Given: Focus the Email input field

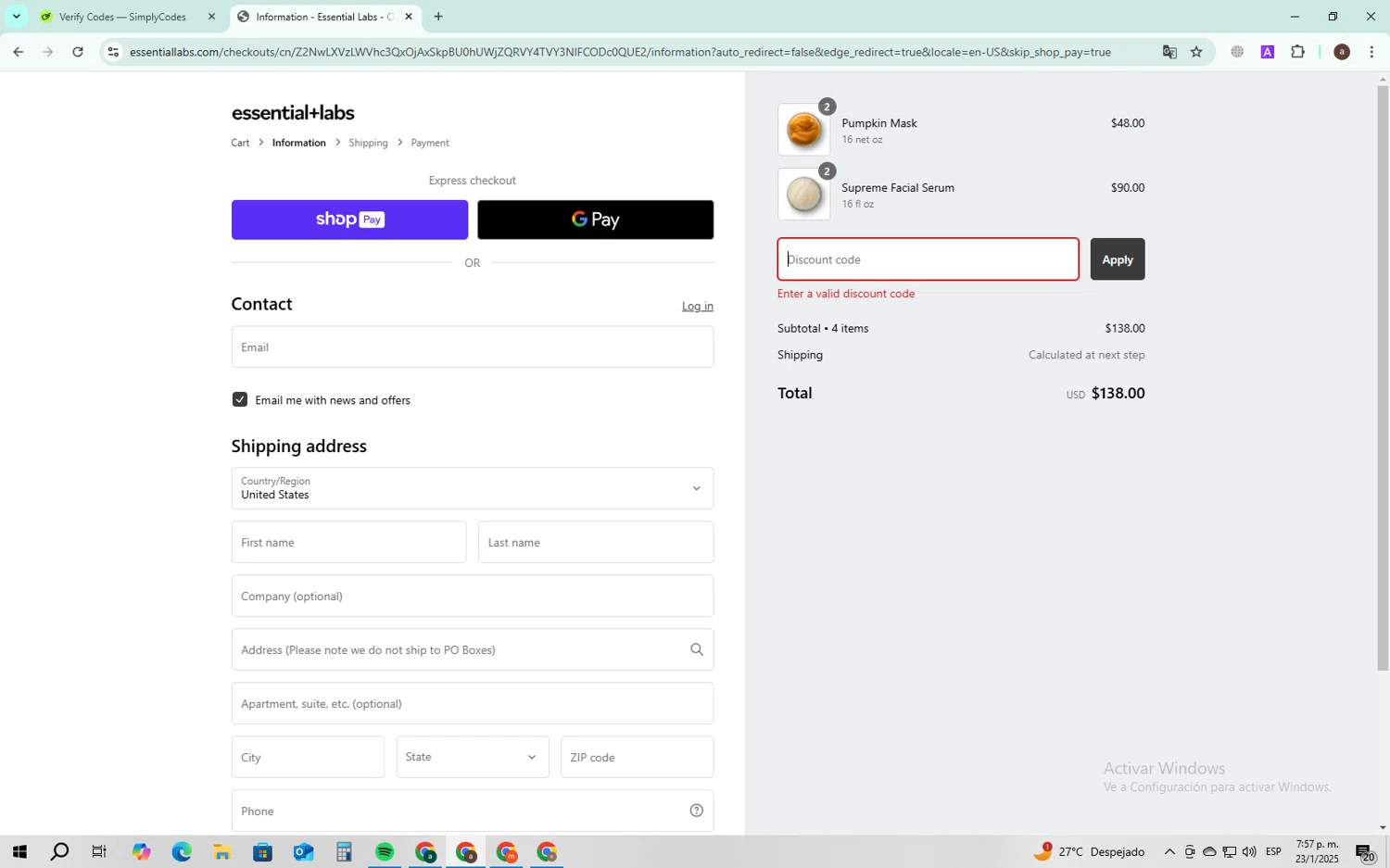Looking at the screenshot, I should point(473,346).
